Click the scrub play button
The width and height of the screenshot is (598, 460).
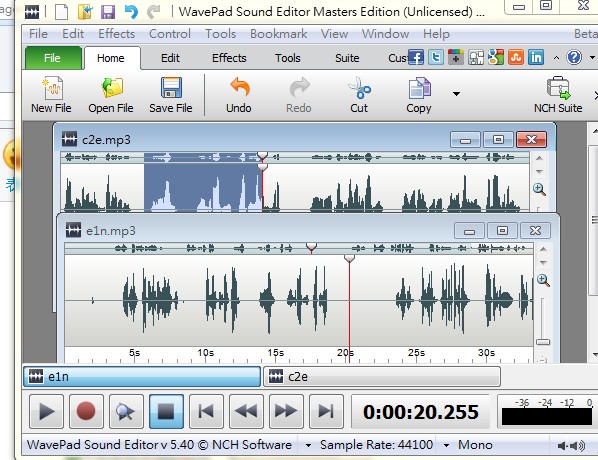coord(126,412)
